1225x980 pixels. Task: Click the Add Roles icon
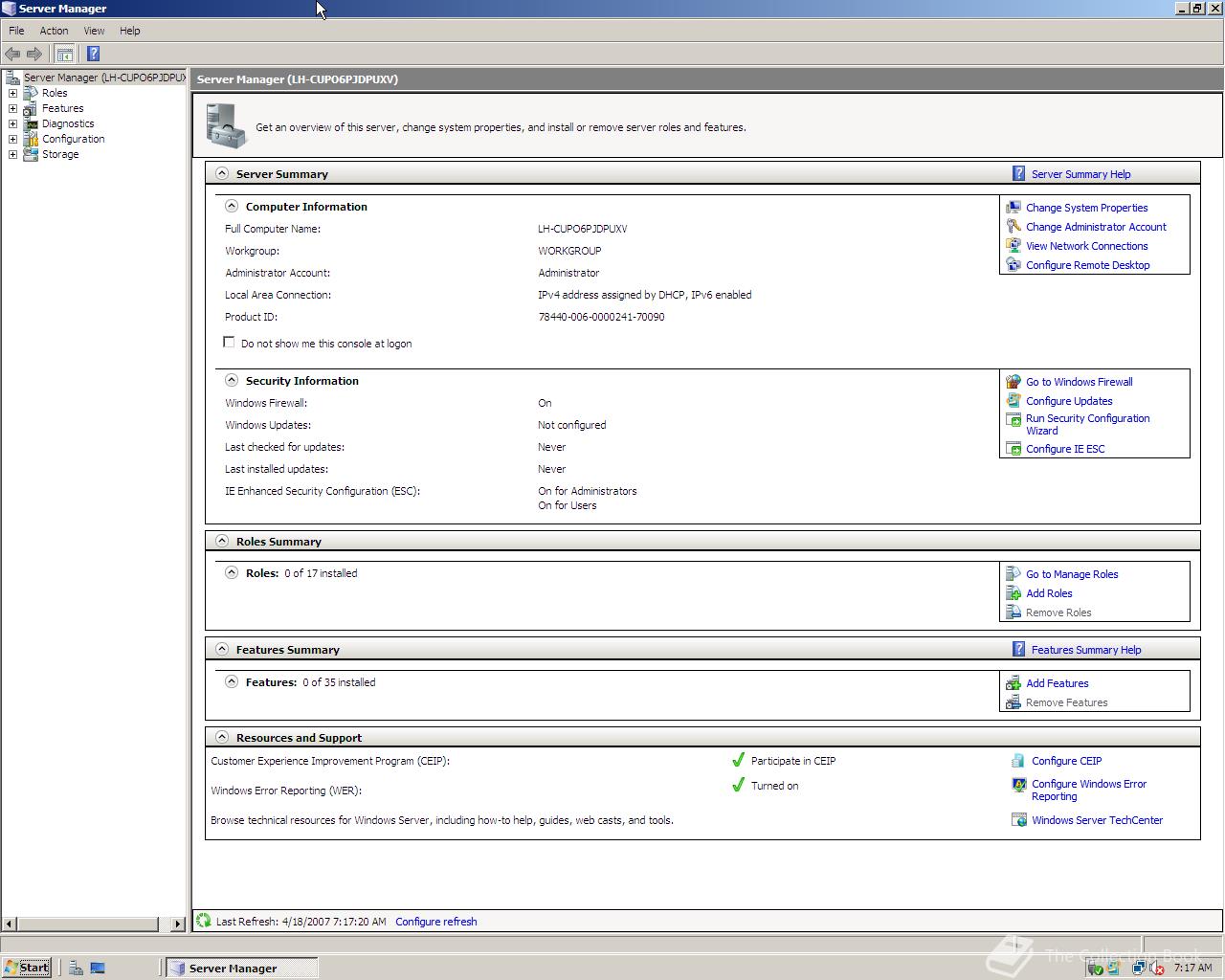1013,592
